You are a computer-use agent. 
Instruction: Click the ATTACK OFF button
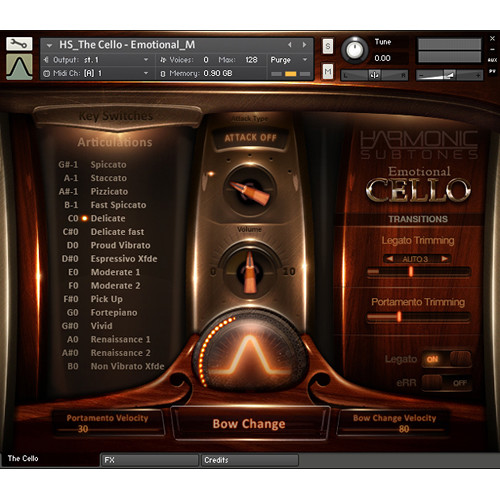click(250, 138)
